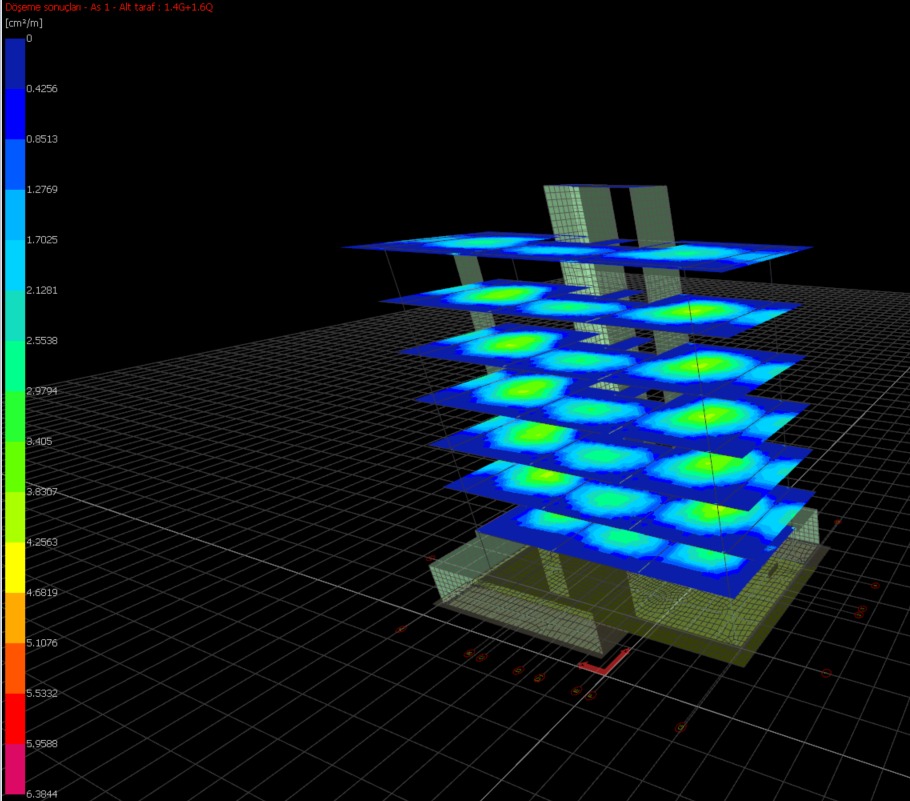Click the 4.6819 legend value label
The image size is (910, 801).
pos(43,592)
